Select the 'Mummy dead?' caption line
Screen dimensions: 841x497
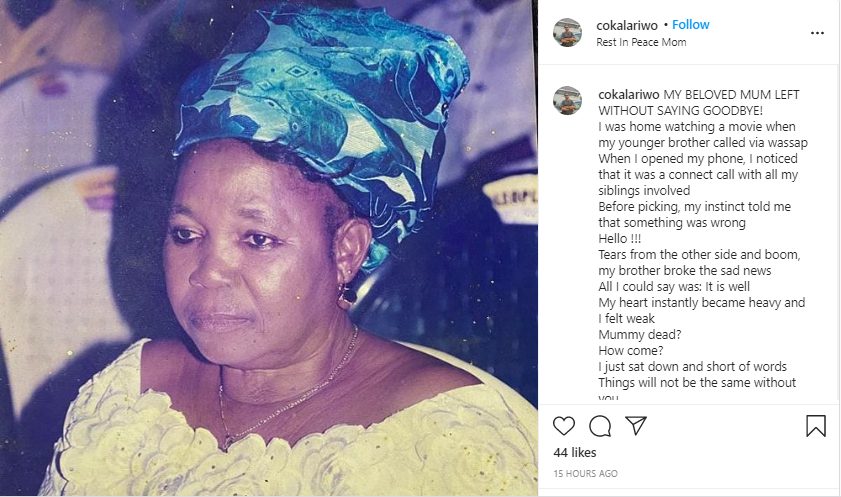click(639, 335)
